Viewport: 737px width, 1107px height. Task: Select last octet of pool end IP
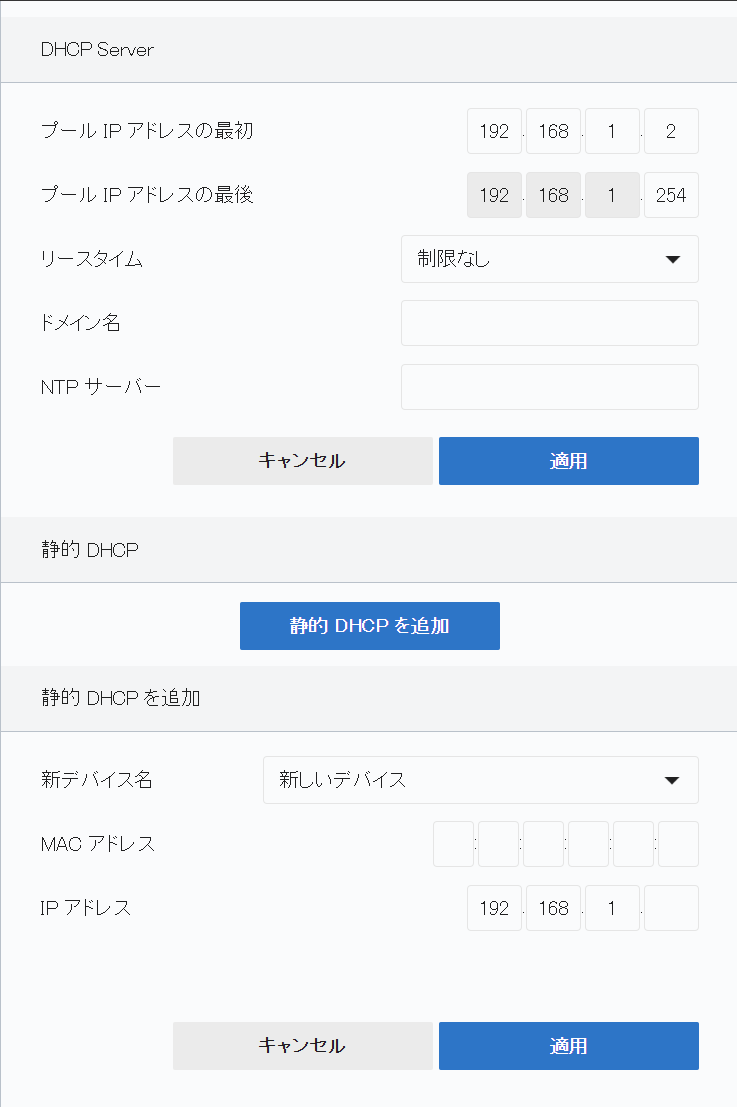pos(671,196)
